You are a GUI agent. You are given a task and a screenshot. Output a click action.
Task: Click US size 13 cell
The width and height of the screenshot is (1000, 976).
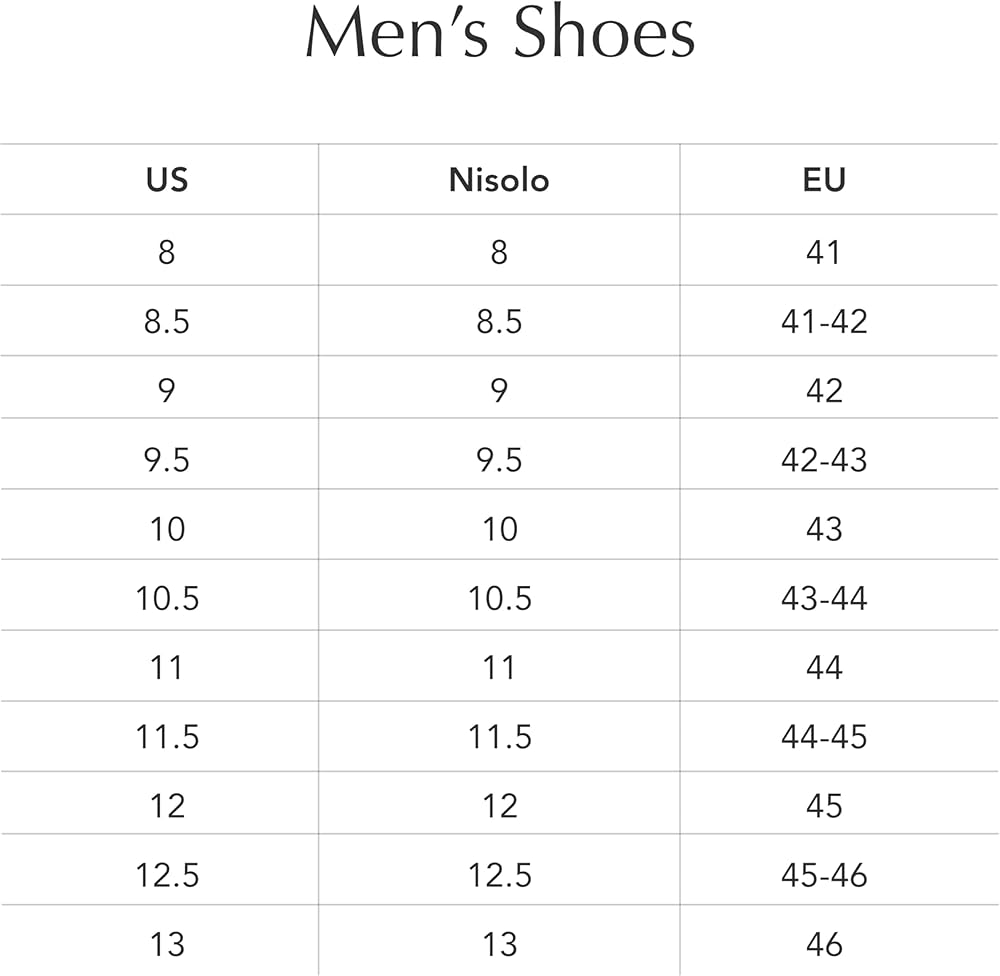[x=167, y=944]
